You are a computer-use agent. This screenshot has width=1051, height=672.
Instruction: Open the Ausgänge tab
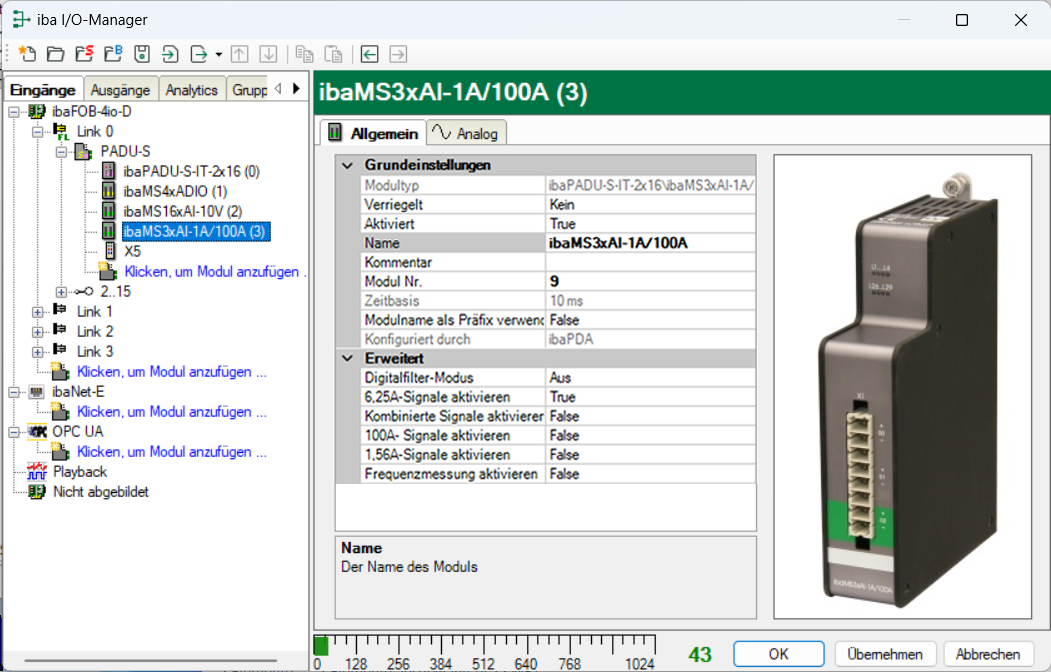pos(120,90)
